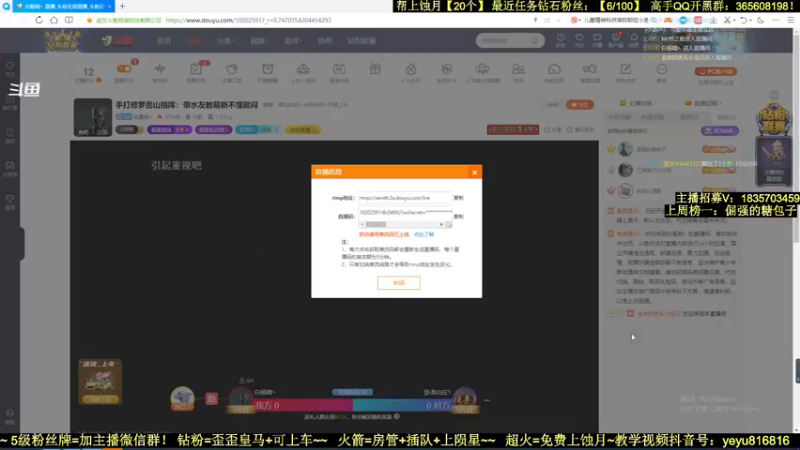Open the blue learn-more link in the dialog
The image size is (800, 450).
coord(423,234)
